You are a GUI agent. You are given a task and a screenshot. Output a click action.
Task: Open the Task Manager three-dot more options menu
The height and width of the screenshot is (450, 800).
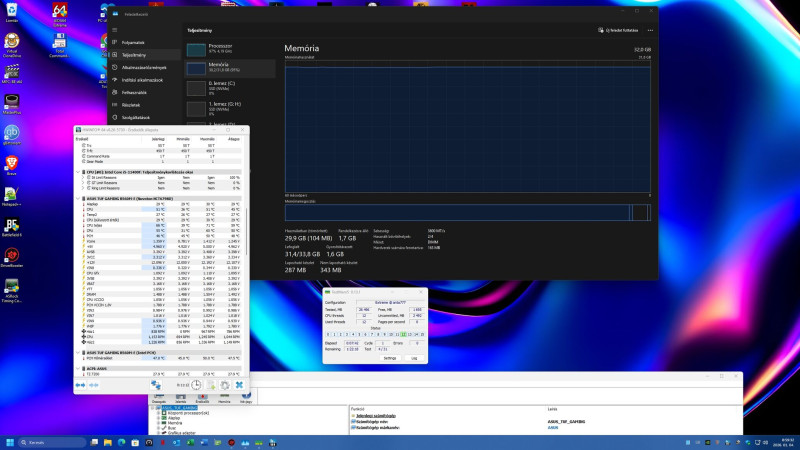coord(650,31)
